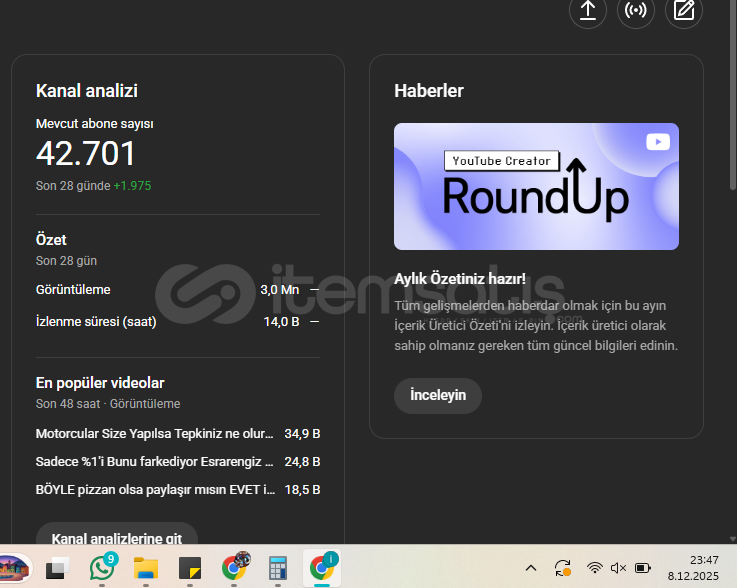The image size is (737, 588).
Task: Click the battery tray icon
Action: pyautogui.click(x=643, y=568)
